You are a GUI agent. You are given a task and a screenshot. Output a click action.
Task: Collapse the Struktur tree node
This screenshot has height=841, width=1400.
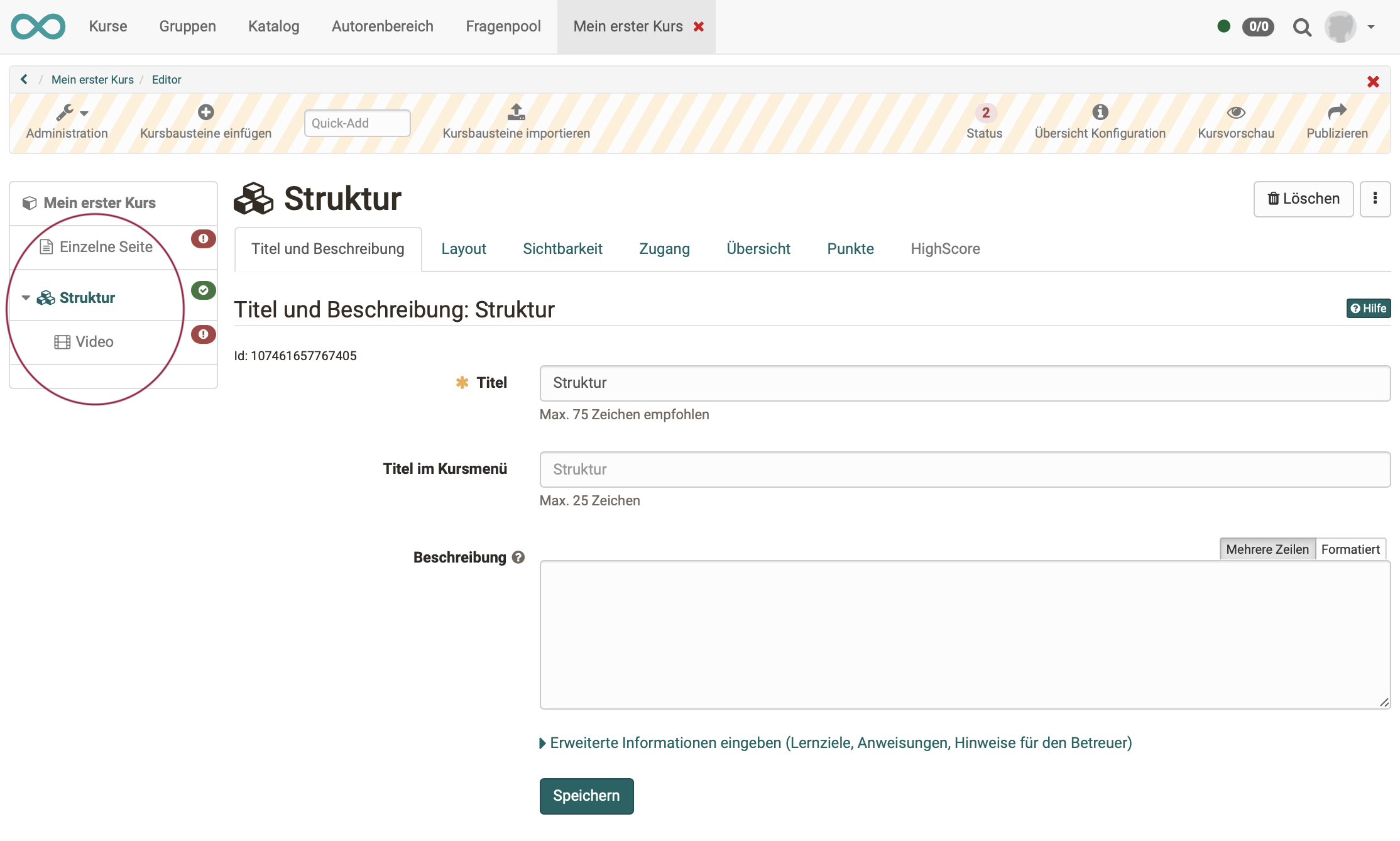click(26, 298)
